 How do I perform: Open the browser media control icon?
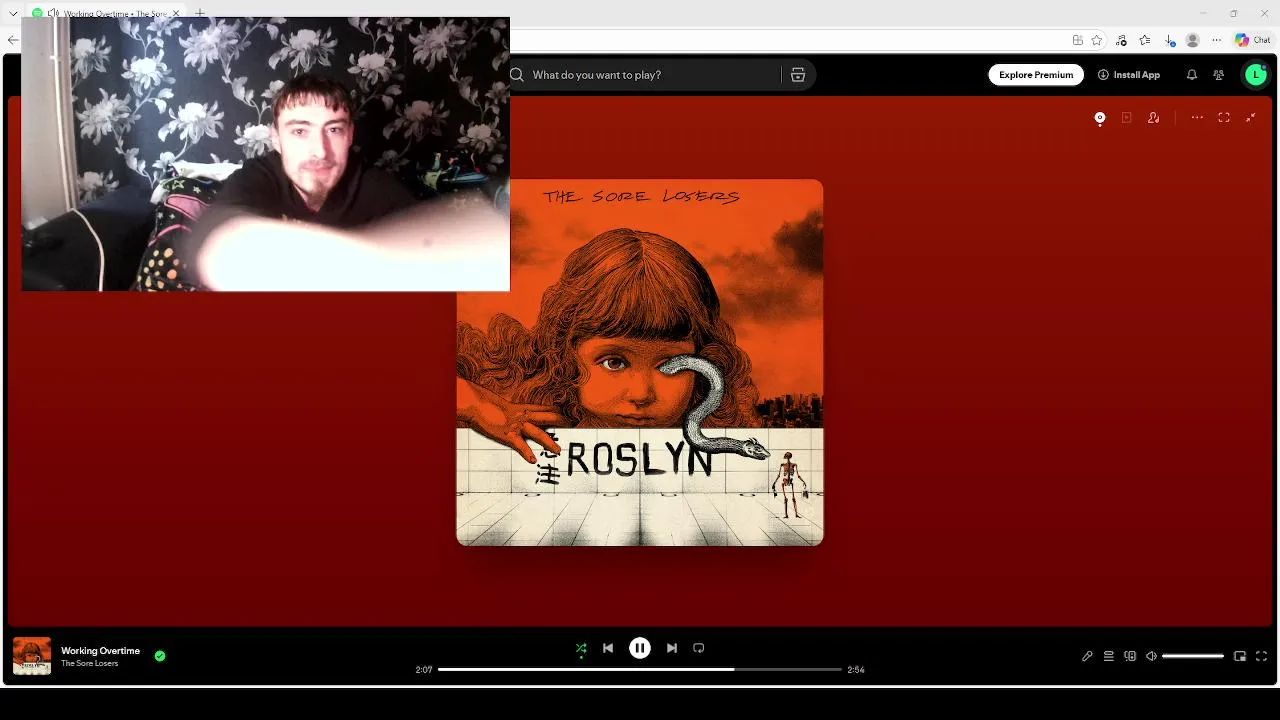pos(1122,40)
